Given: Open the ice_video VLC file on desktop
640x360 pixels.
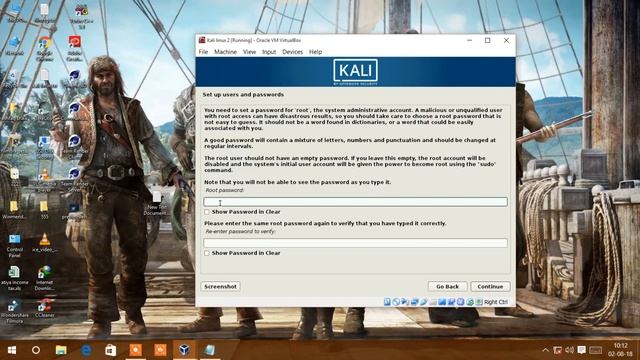Looking at the screenshot, I should click(x=44, y=243).
